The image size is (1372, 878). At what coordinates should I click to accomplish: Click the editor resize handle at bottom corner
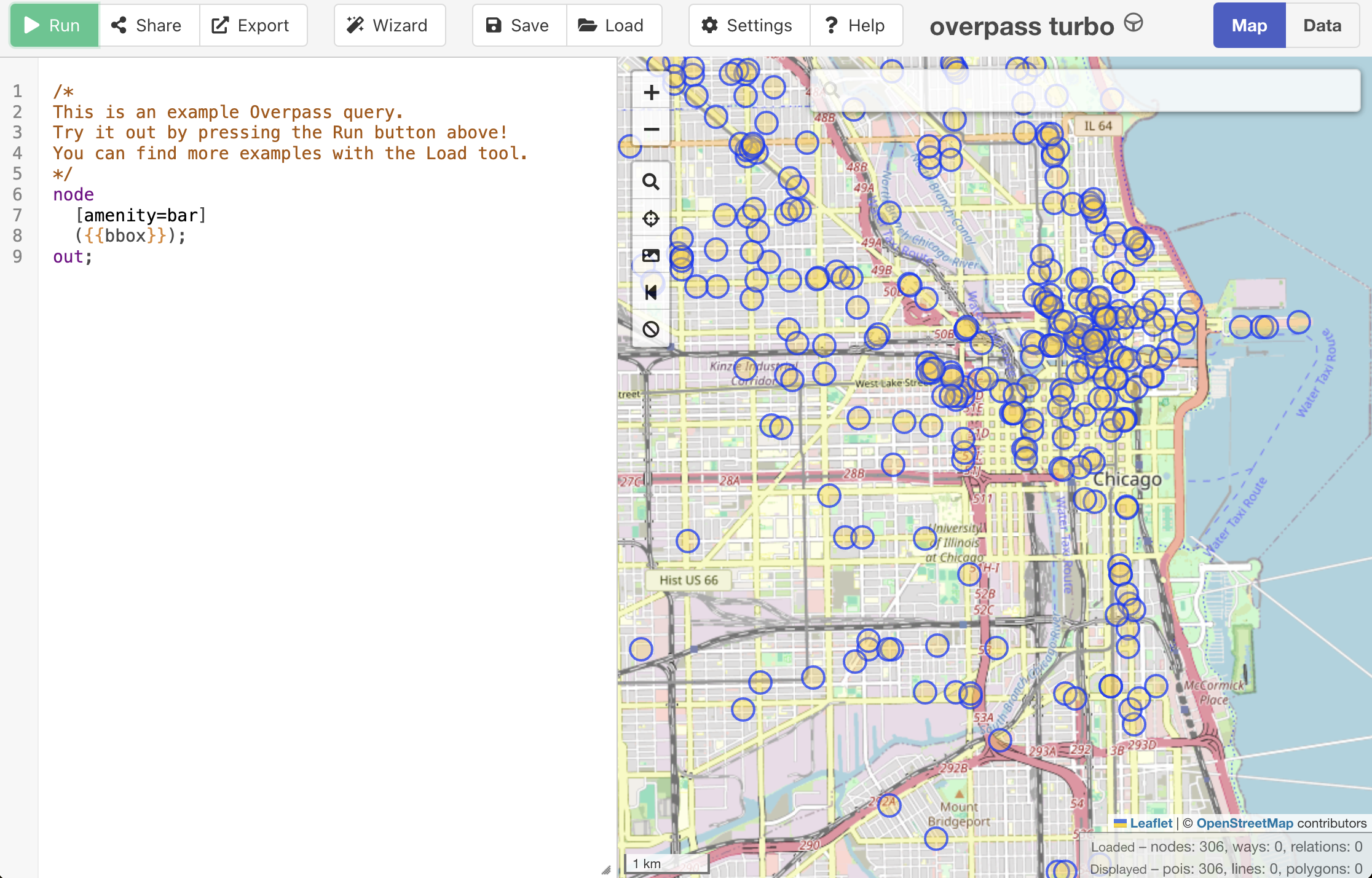coord(606,869)
